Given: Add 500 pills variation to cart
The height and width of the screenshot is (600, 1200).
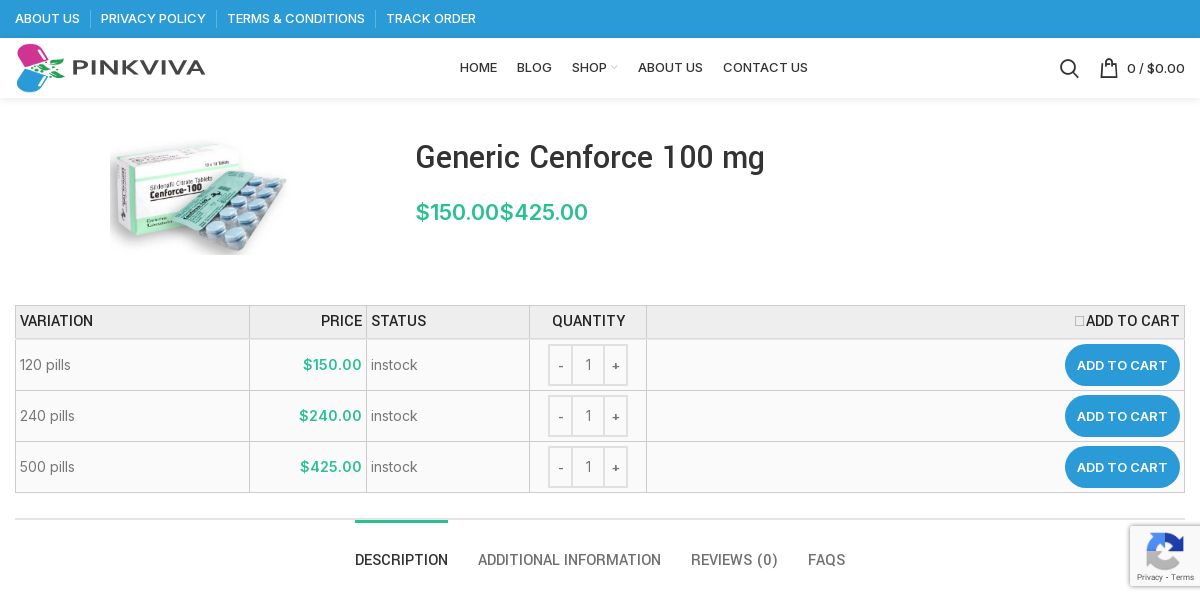Looking at the screenshot, I should point(1122,467).
